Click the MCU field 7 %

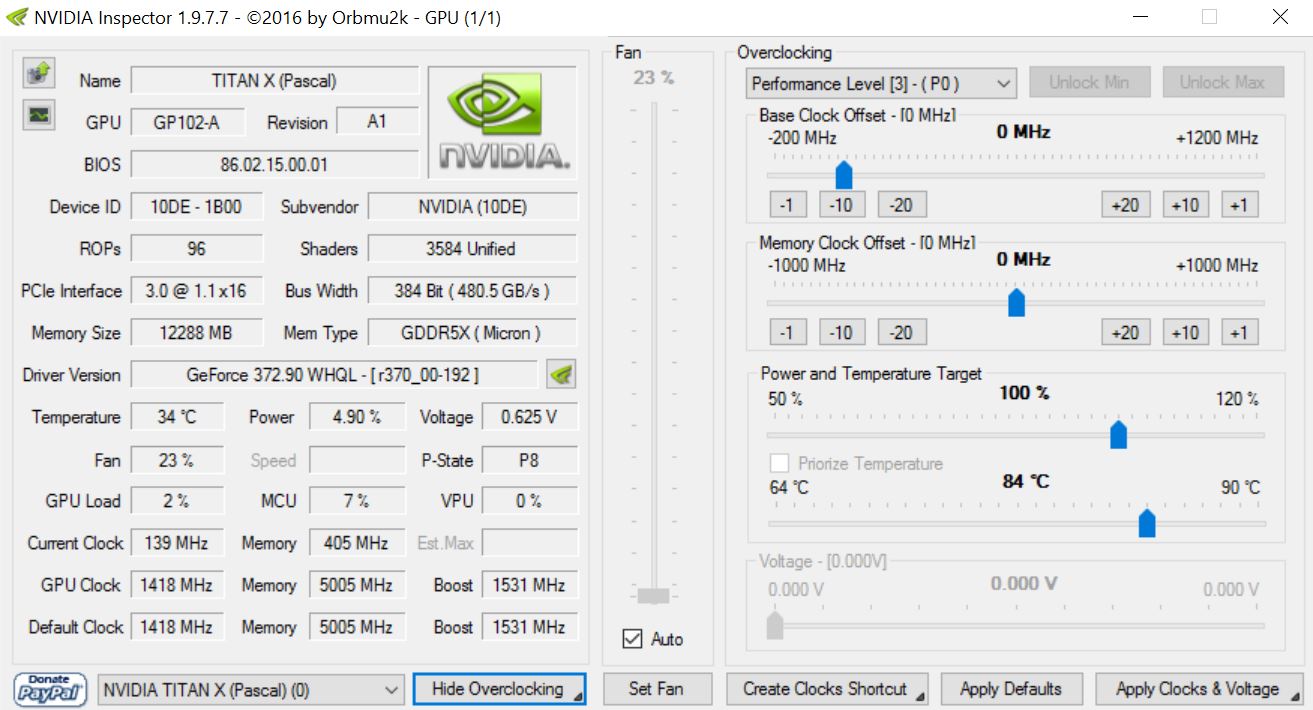click(357, 500)
